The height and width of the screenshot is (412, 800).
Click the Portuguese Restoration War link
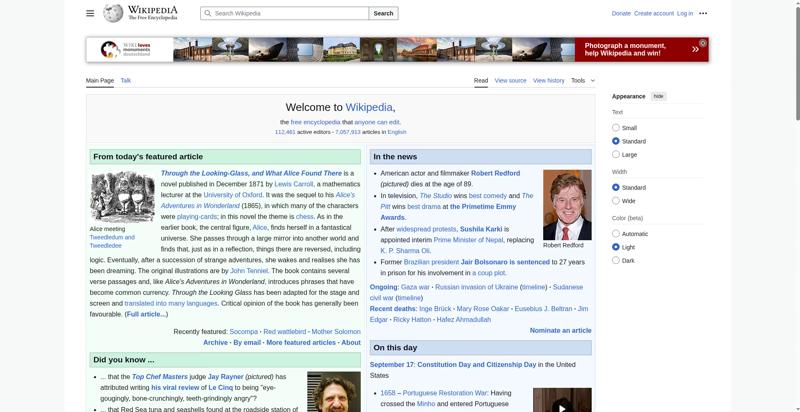[x=445, y=393]
